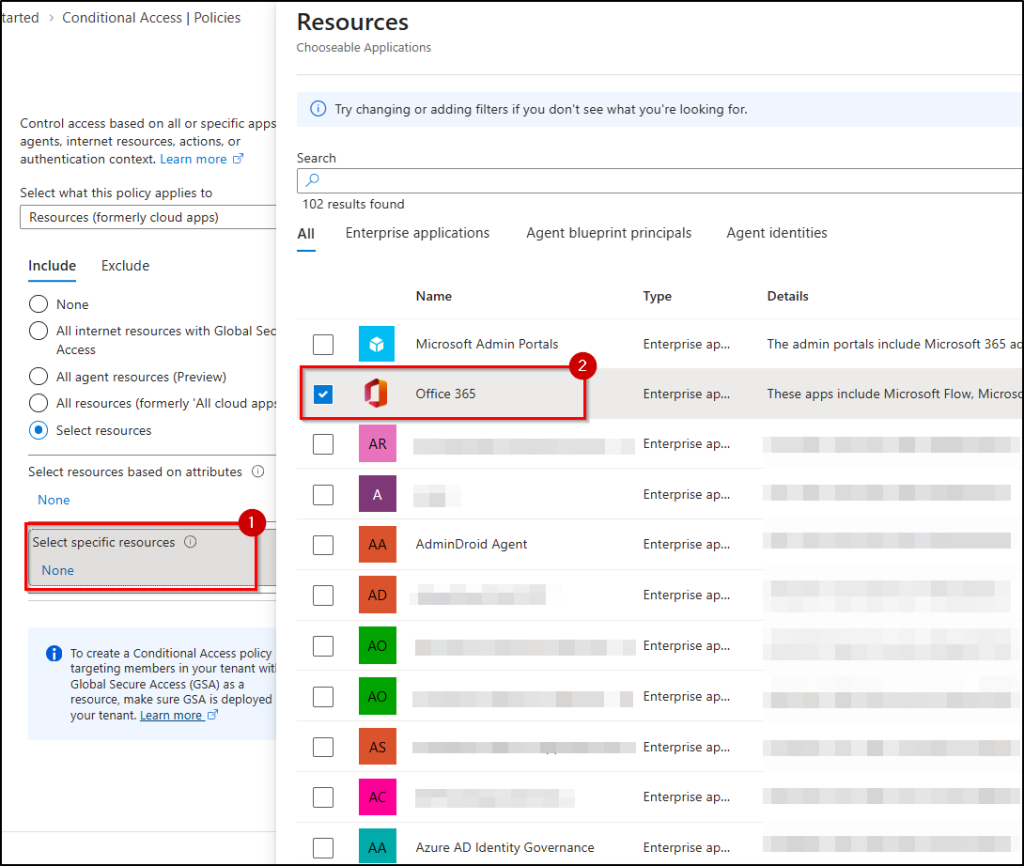
Task: Switch to the Exclude tab
Action: coord(125,266)
